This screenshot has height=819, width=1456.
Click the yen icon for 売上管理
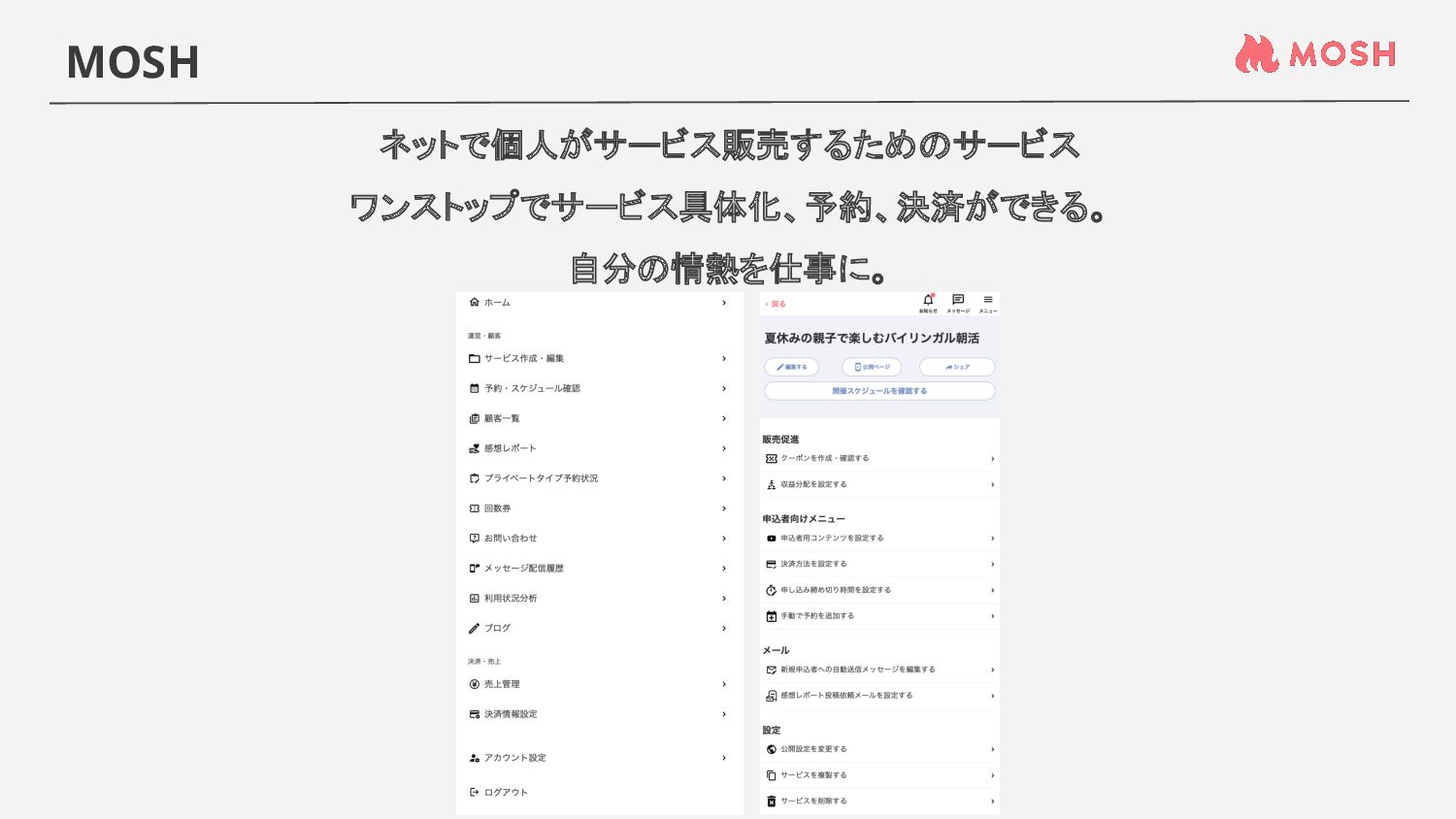(x=474, y=684)
